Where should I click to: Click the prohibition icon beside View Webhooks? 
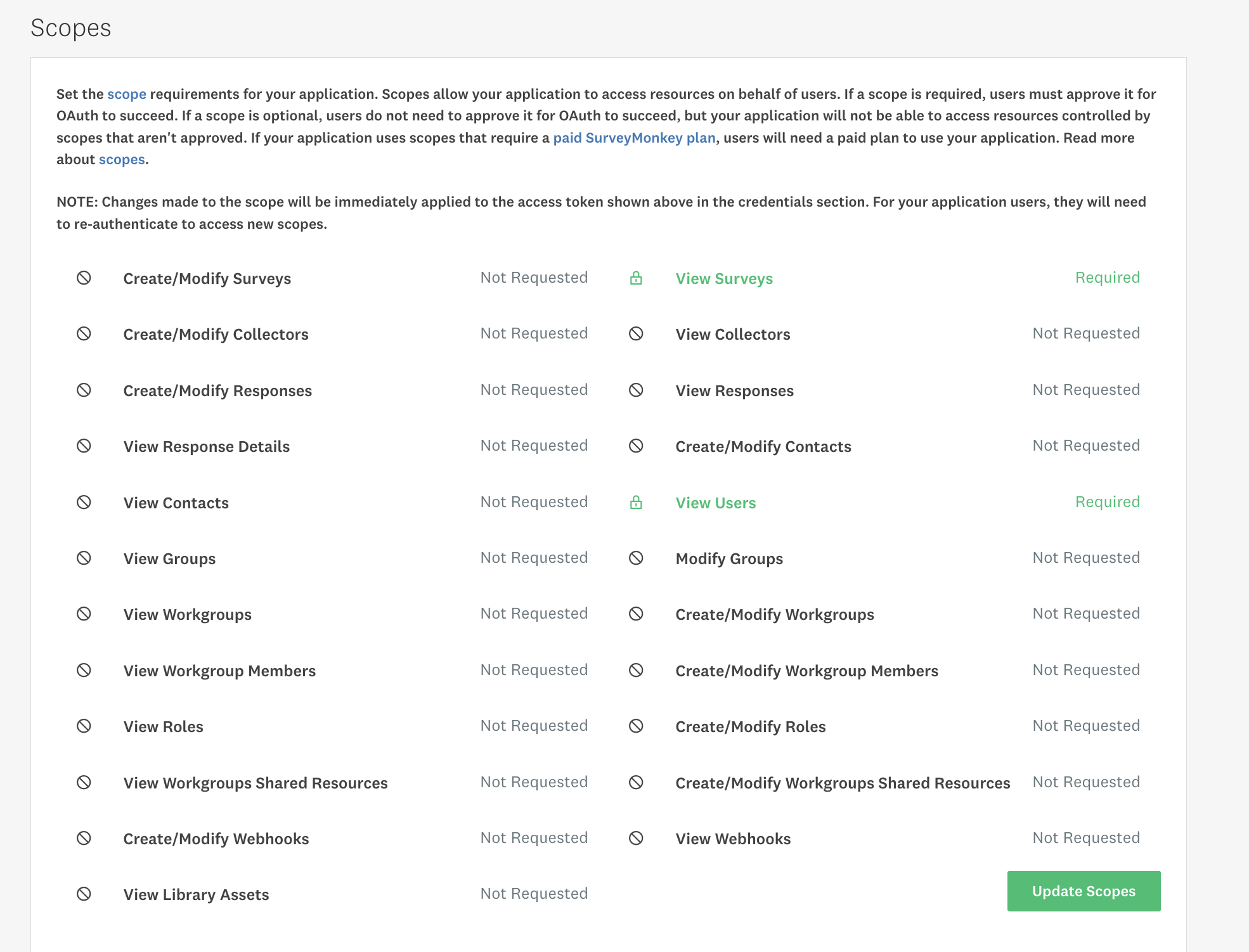click(636, 838)
